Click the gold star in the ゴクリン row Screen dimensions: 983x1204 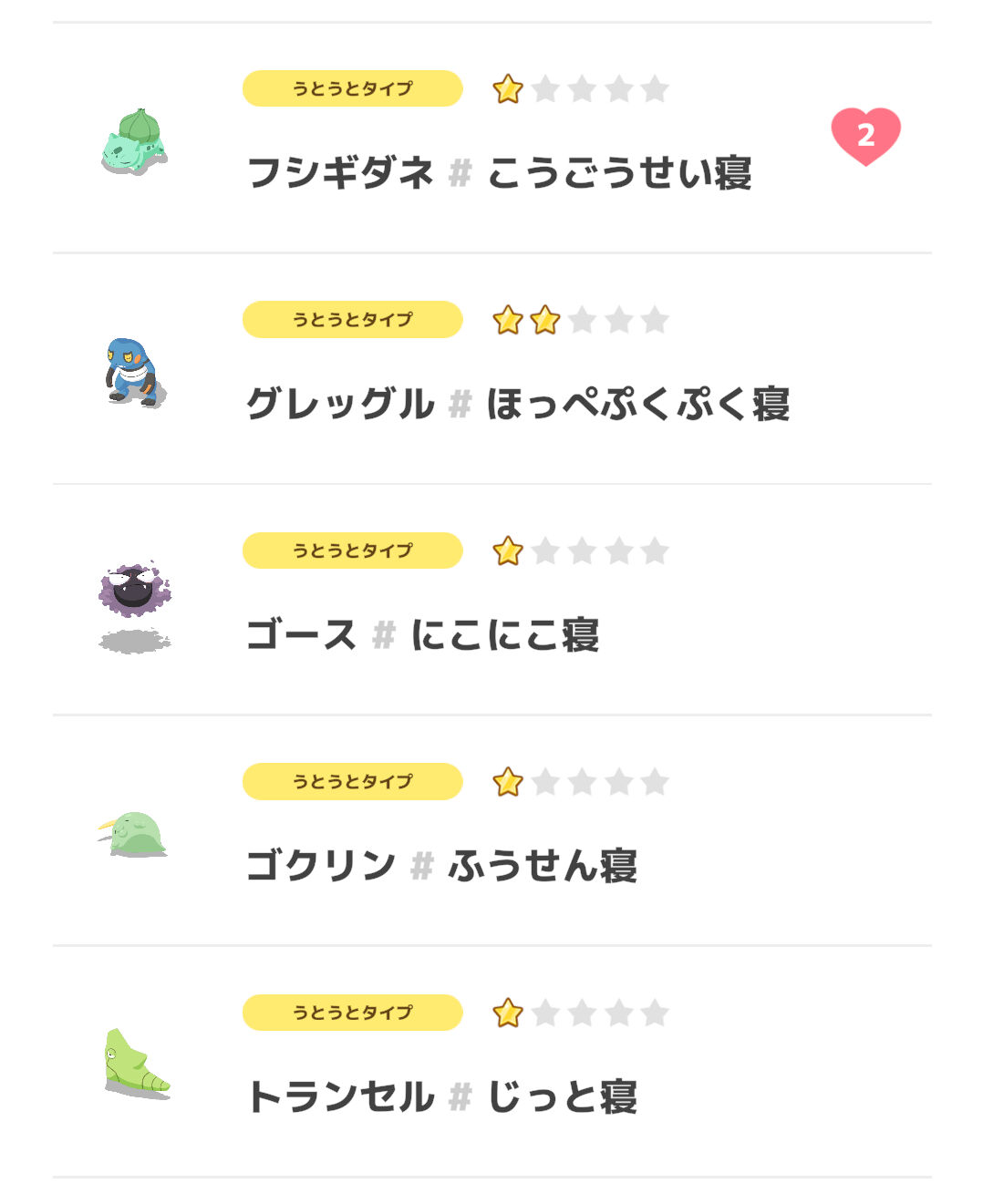click(508, 782)
